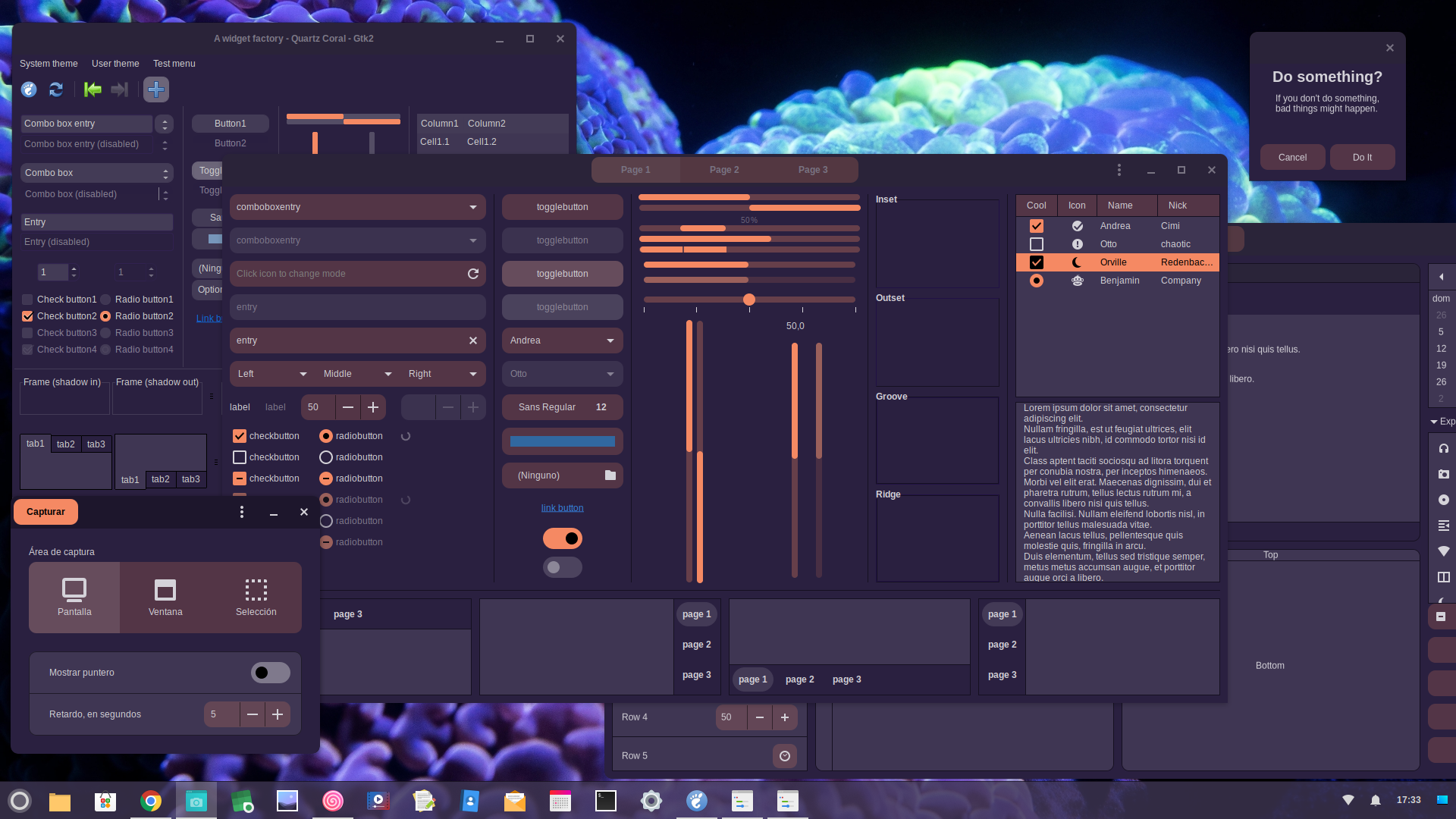
Task: Open the screenshot app icon in the taskbar
Action: (x=196, y=801)
